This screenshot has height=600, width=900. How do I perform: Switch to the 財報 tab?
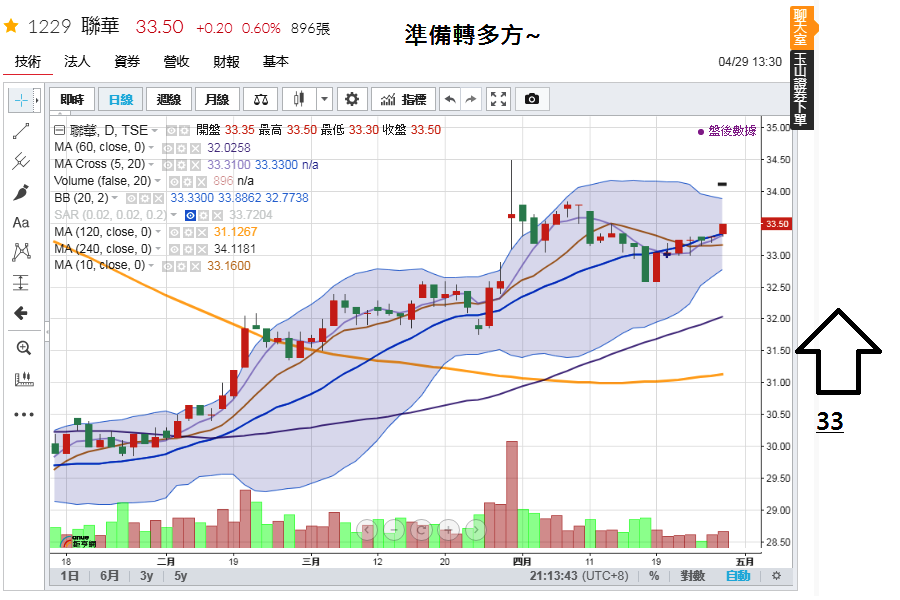coord(226,61)
